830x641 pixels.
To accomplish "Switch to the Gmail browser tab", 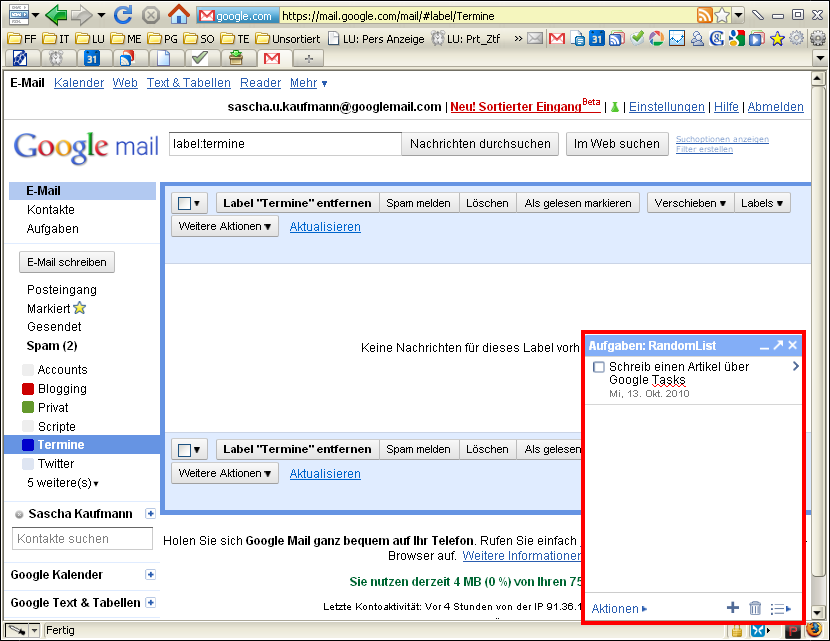I will tap(272, 58).
